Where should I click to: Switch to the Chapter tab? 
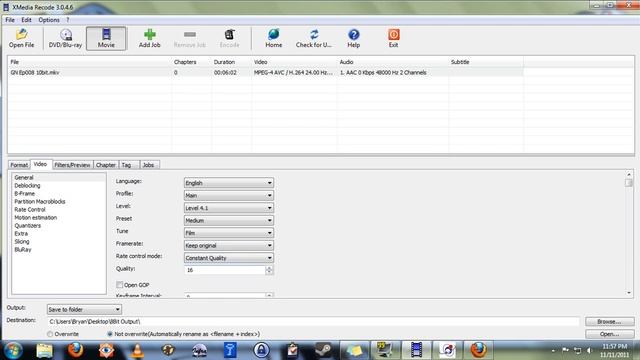(106, 165)
